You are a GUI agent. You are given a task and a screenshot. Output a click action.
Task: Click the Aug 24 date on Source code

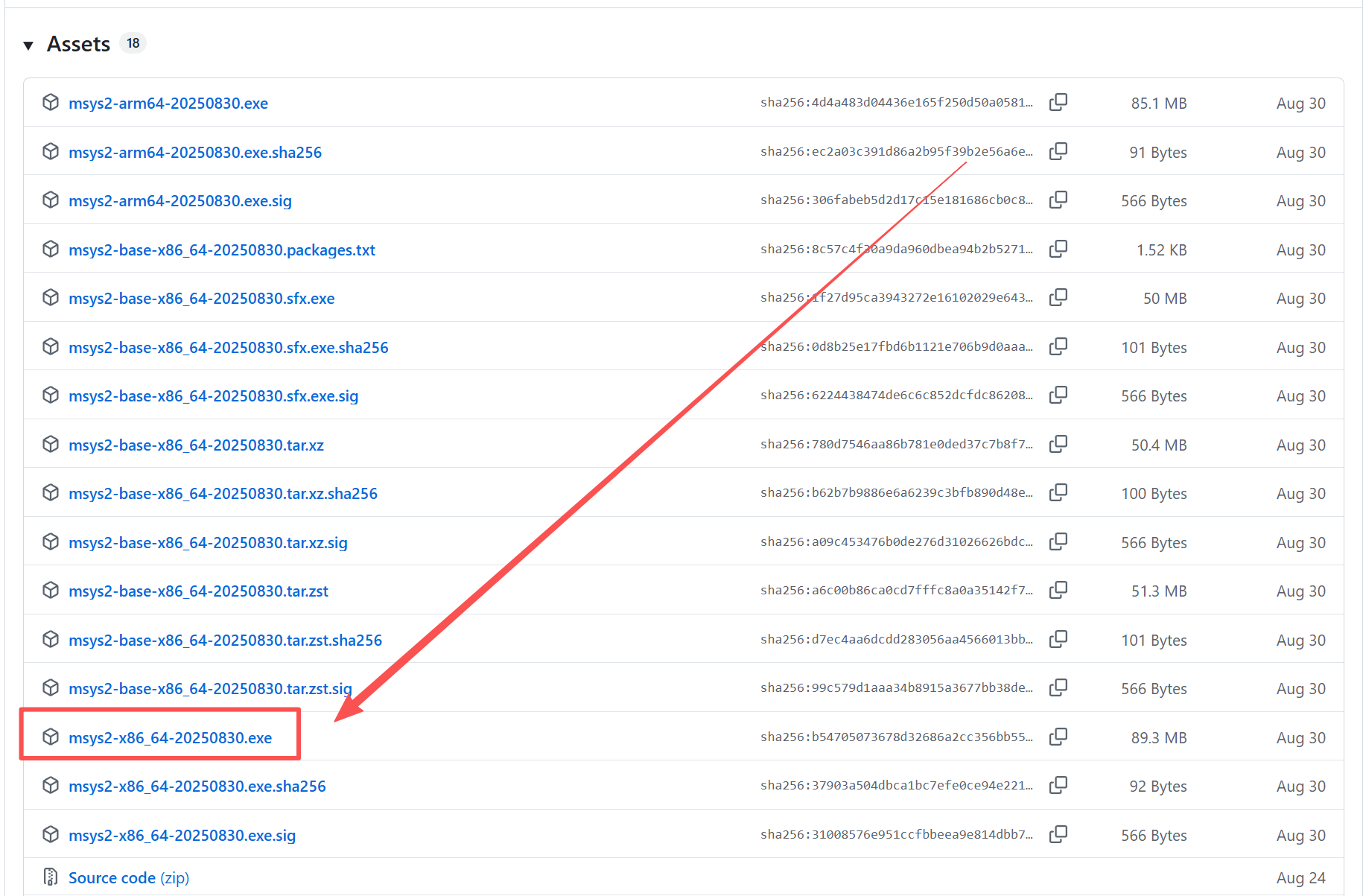(x=1300, y=878)
